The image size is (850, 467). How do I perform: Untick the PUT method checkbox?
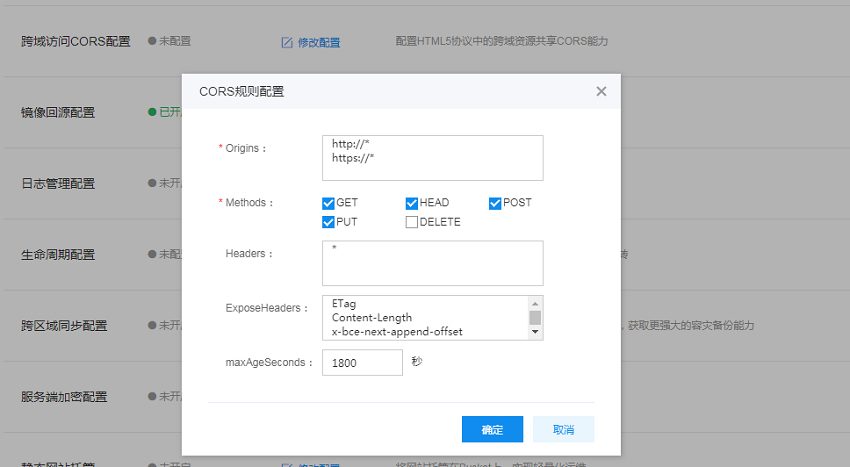(328, 222)
